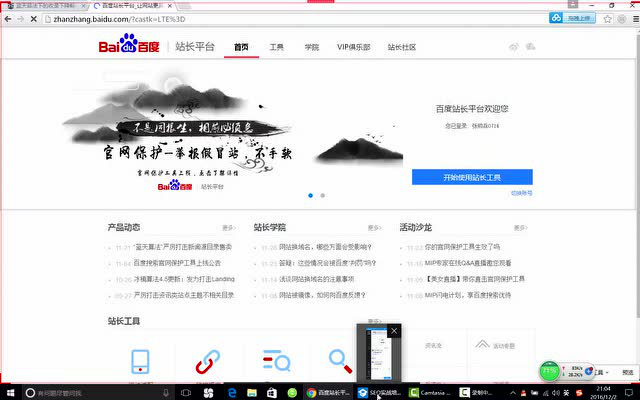This screenshot has width=640, height=400.
Task: Click the chevron-up icon in tools grid
Action: click(x=482, y=345)
